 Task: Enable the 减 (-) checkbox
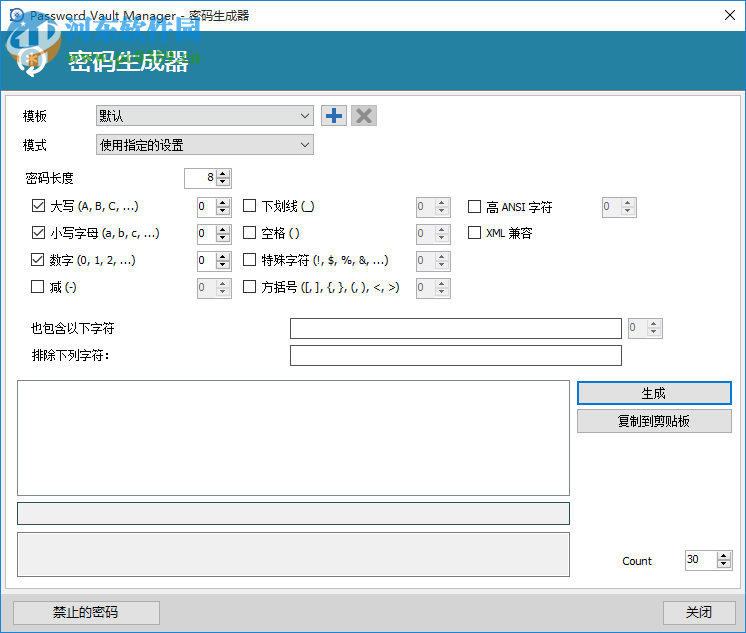[x=38, y=287]
